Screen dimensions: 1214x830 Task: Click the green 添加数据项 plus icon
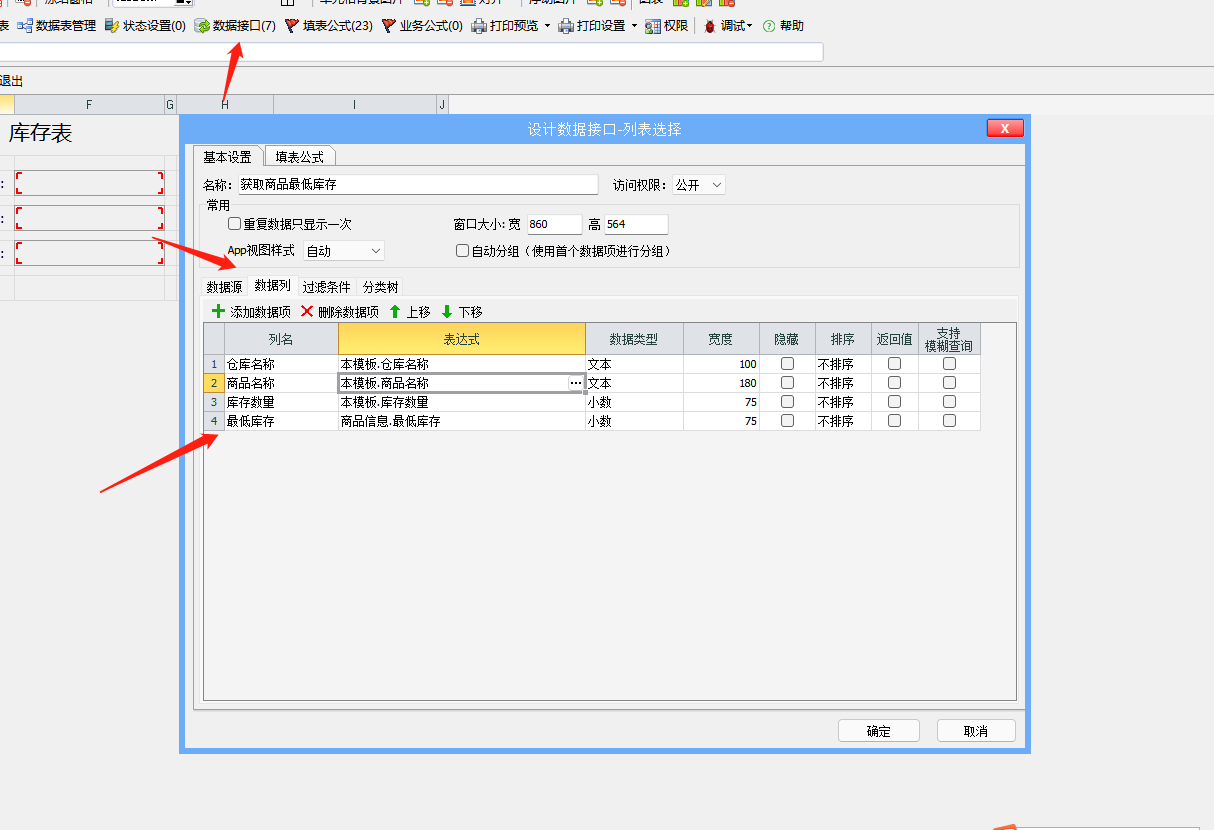pyautogui.click(x=218, y=311)
